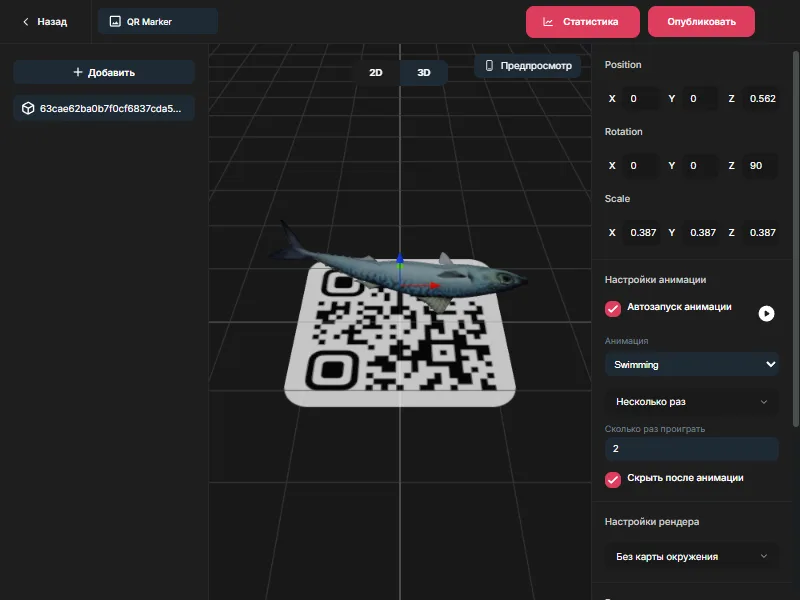Viewport: 800px width, 600px height.
Task: Open Предпросмотр preview
Action: (x=528, y=66)
